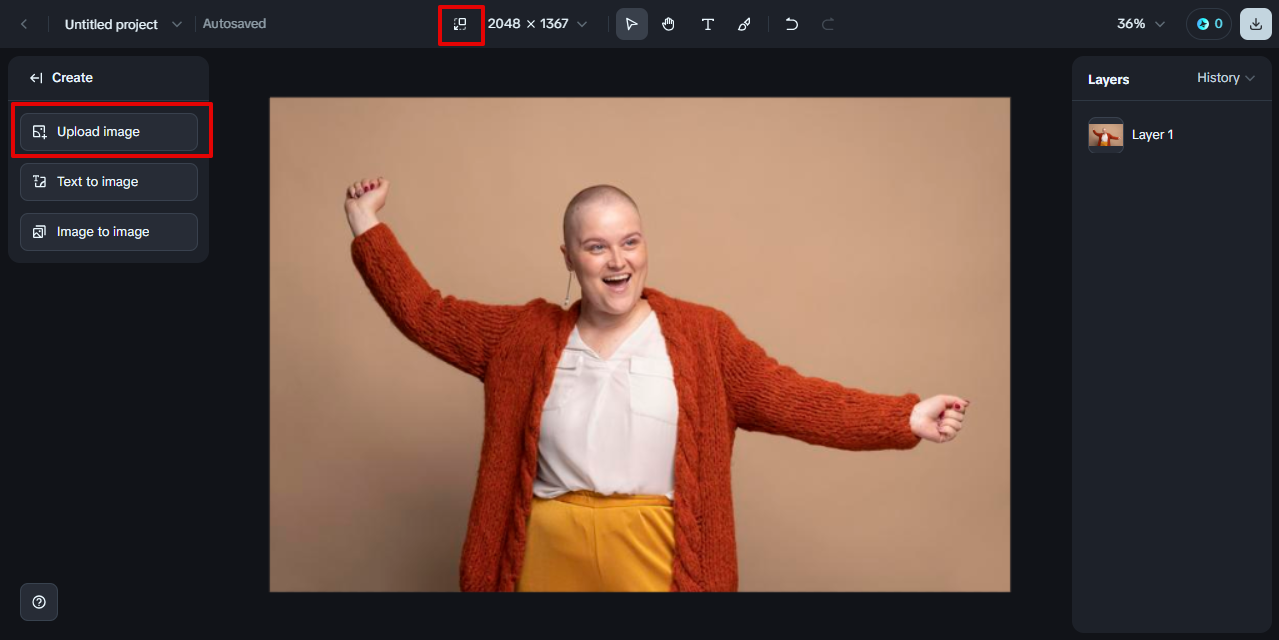Collapse the Create panel
The height and width of the screenshot is (640, 1279).
pos(36,78)
